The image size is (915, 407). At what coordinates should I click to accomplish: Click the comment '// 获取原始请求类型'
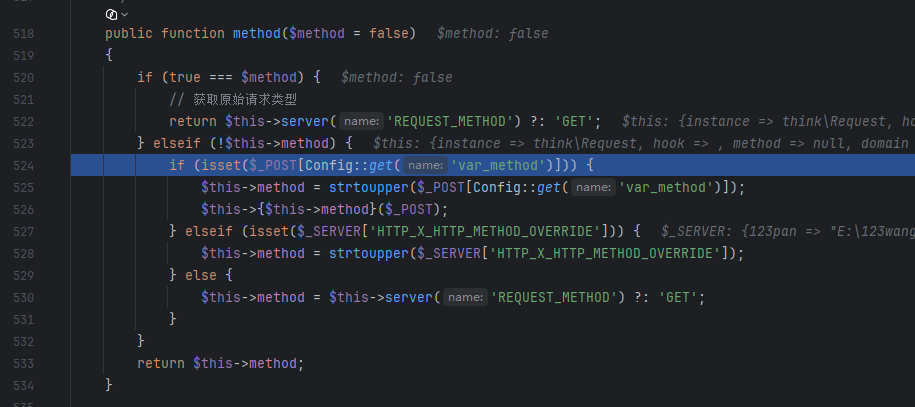[x=233, y=100]
